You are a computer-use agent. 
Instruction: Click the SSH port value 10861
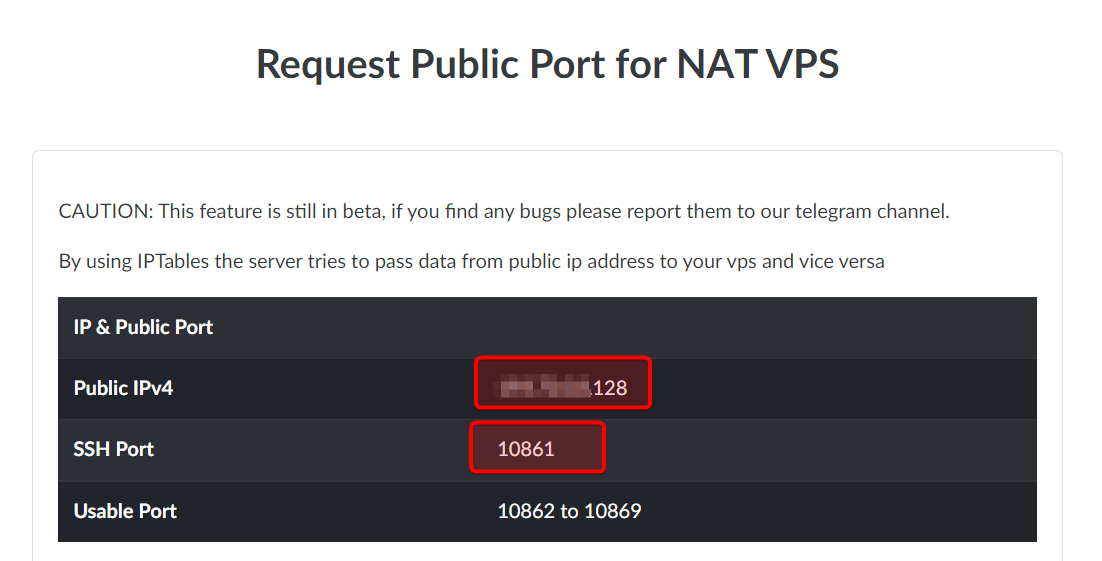tap(526, 449)
